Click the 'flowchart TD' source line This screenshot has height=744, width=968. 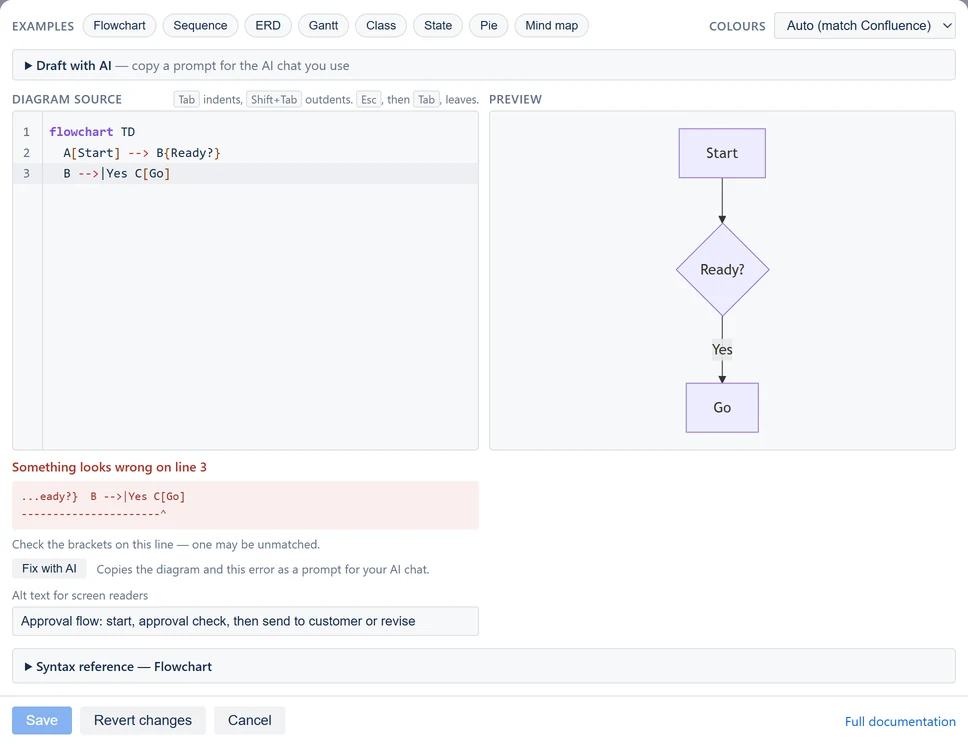click(x=92, y=132)
